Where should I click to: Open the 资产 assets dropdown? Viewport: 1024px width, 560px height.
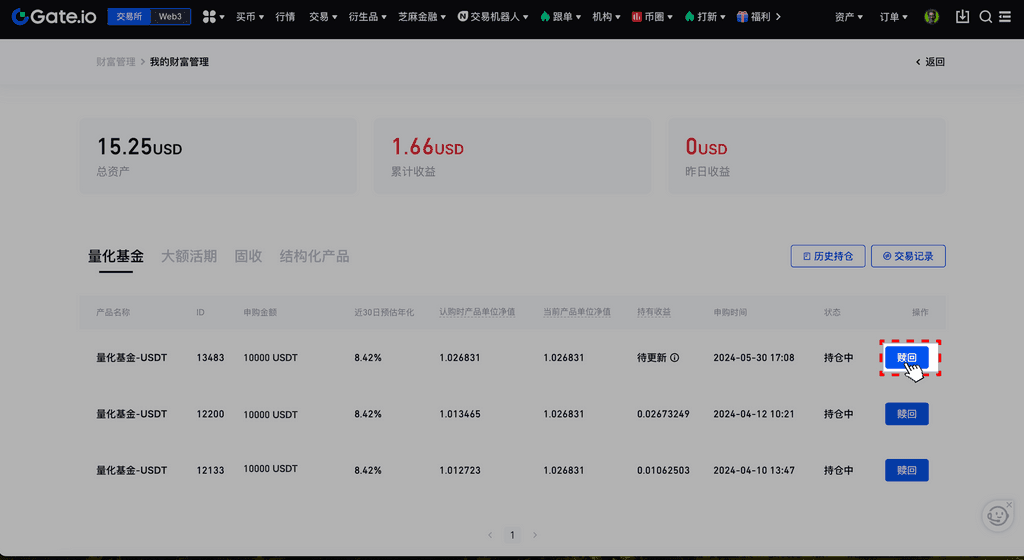click(849, 17)
